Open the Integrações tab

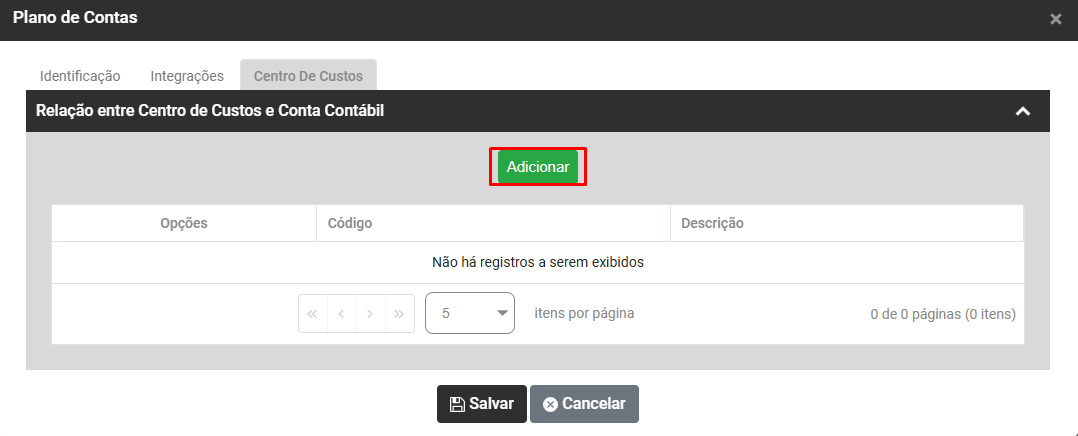coord(187,76)
